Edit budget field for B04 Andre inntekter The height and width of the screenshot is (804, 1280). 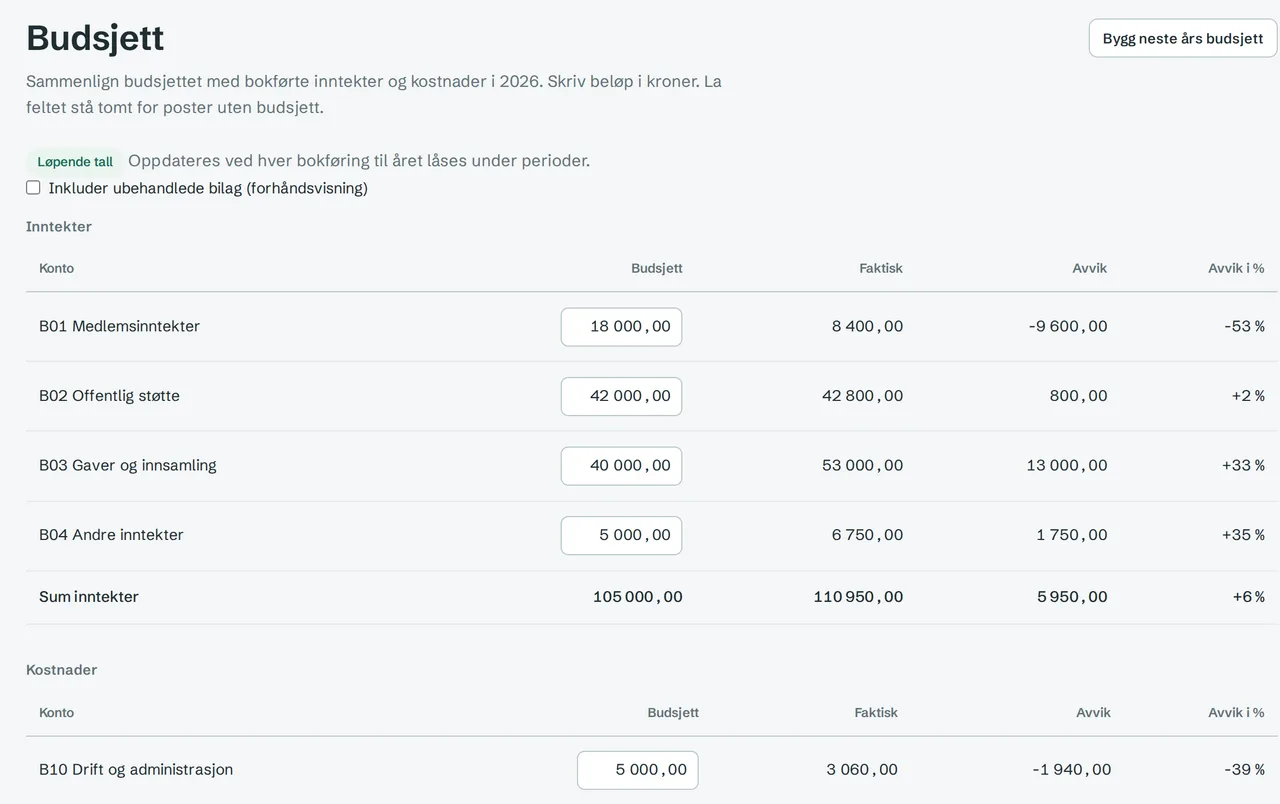[x=621, y=535]
